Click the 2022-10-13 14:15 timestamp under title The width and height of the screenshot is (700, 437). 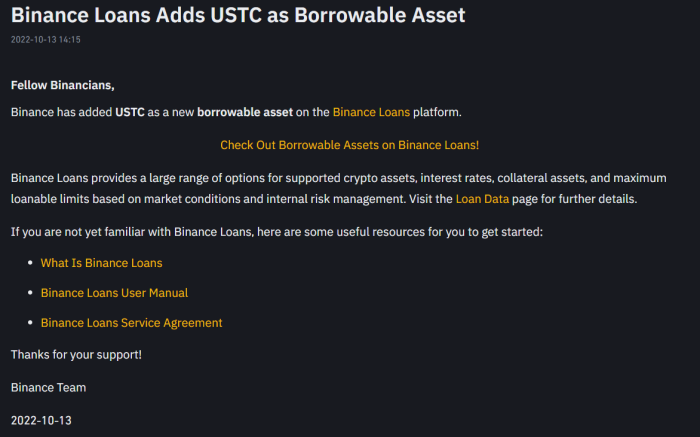46,40
